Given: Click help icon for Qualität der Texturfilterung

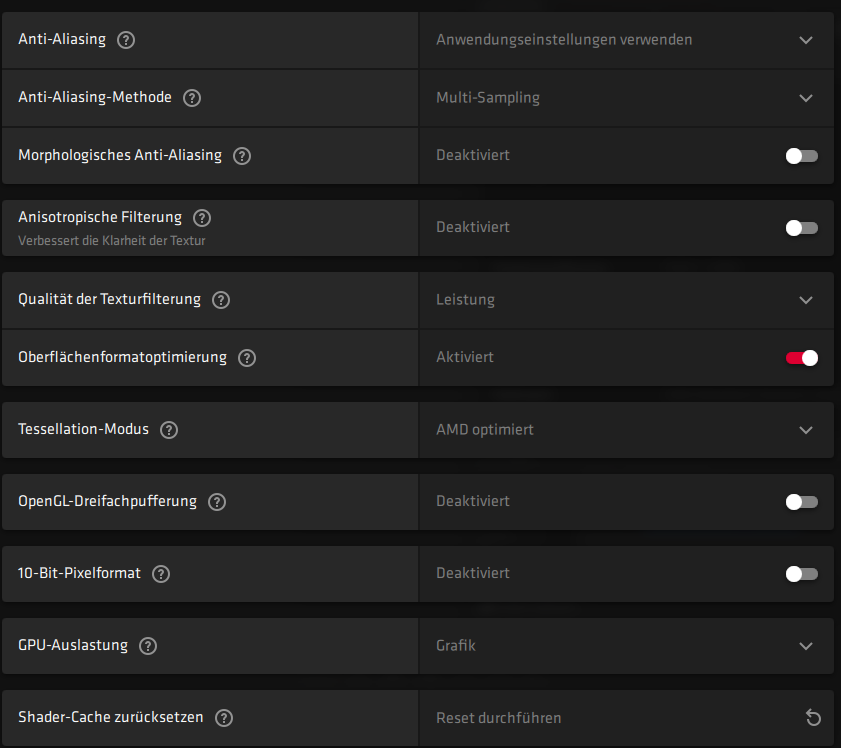Looking at the screenshot, I should (x=221, y=300).
